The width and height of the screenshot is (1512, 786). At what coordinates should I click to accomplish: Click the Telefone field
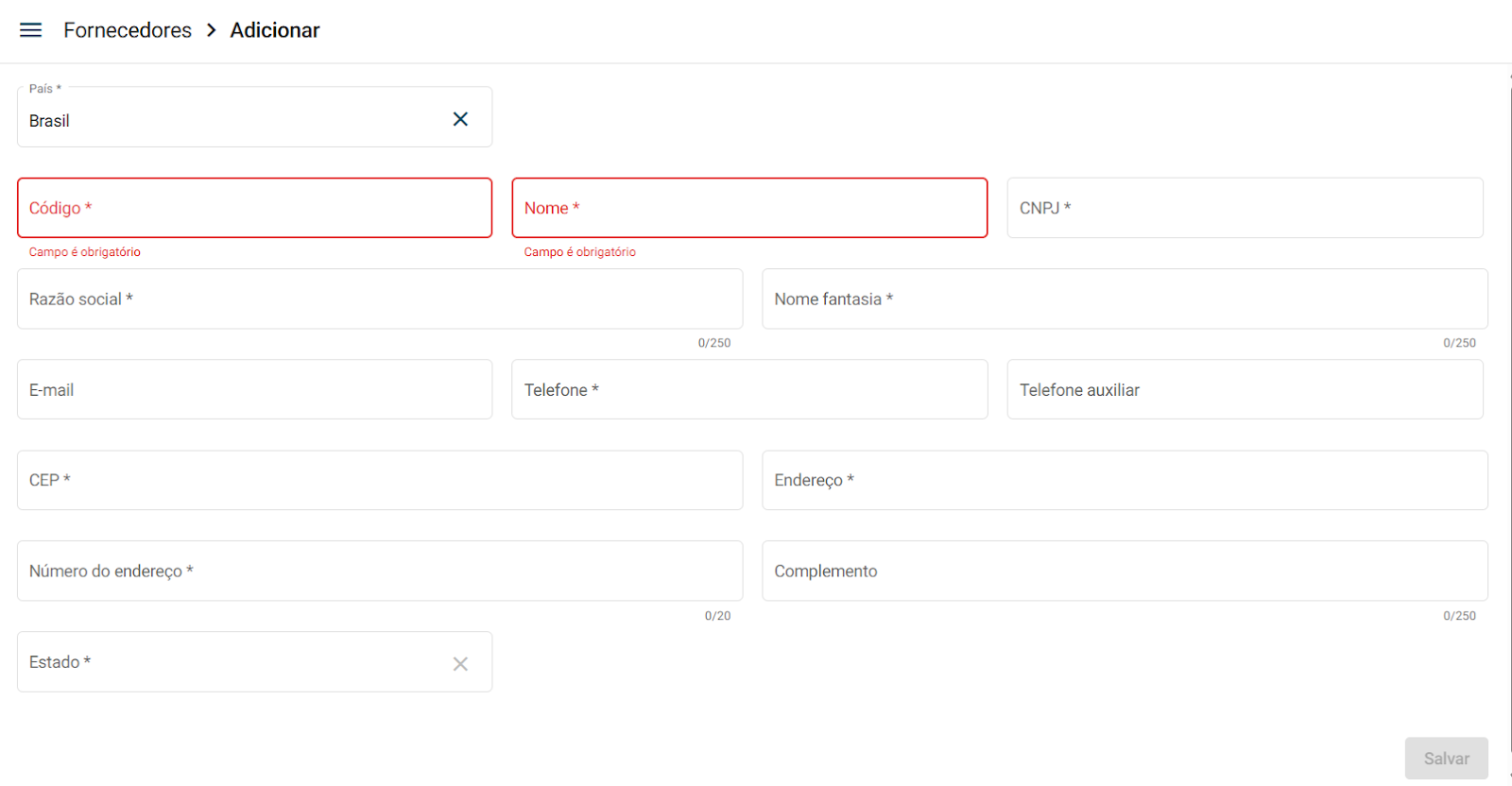(x=749, y=390)
